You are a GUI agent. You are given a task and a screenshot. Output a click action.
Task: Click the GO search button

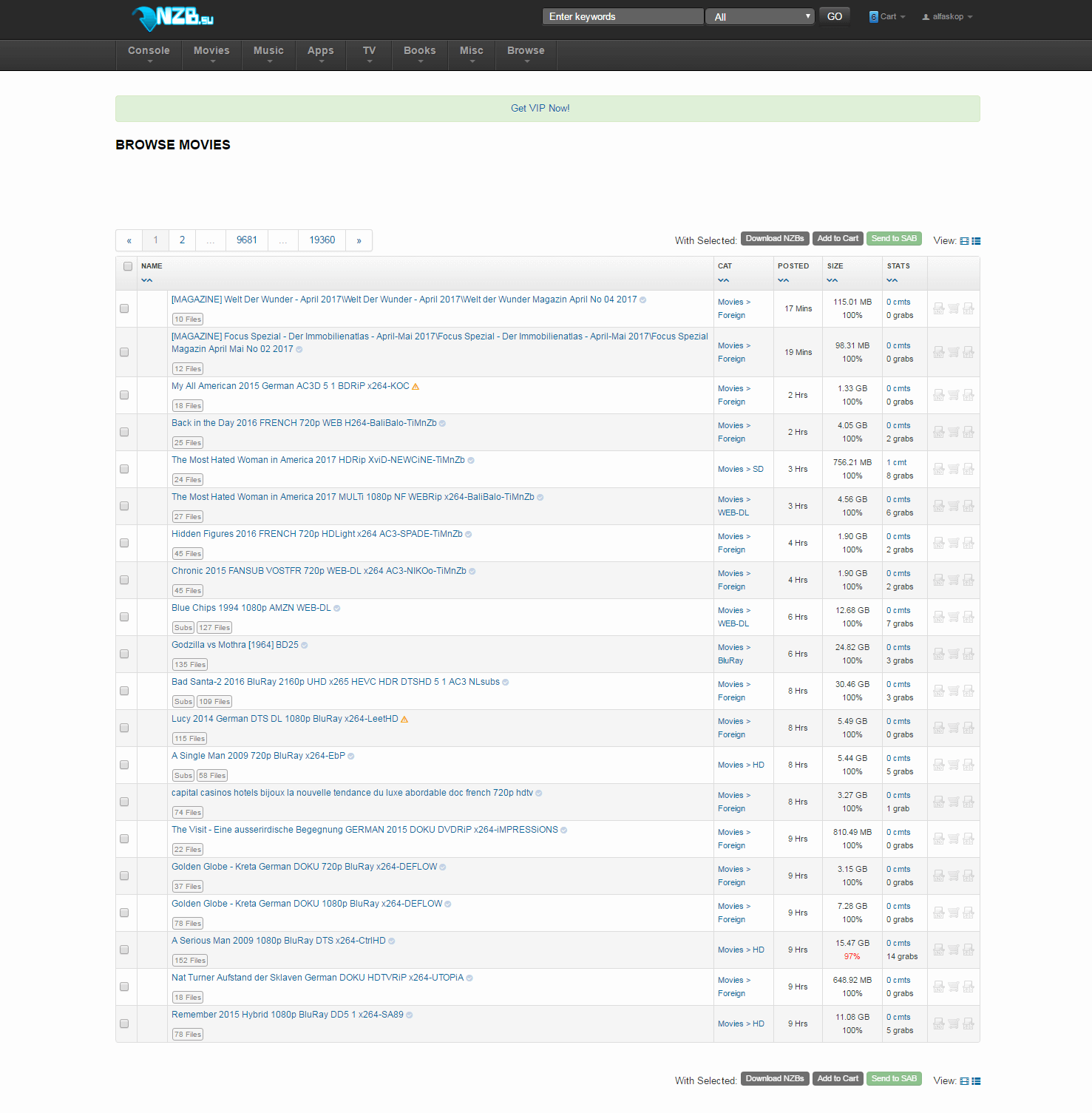point(835,16)
